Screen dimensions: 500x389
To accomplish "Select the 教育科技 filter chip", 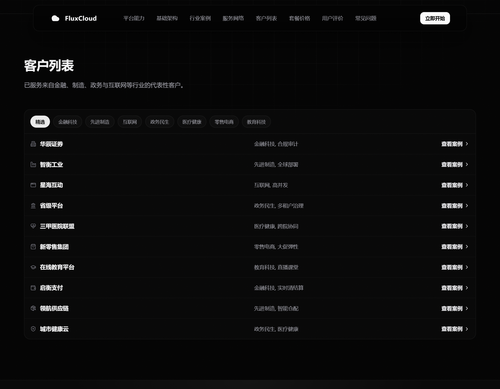I will pos(256,122).
